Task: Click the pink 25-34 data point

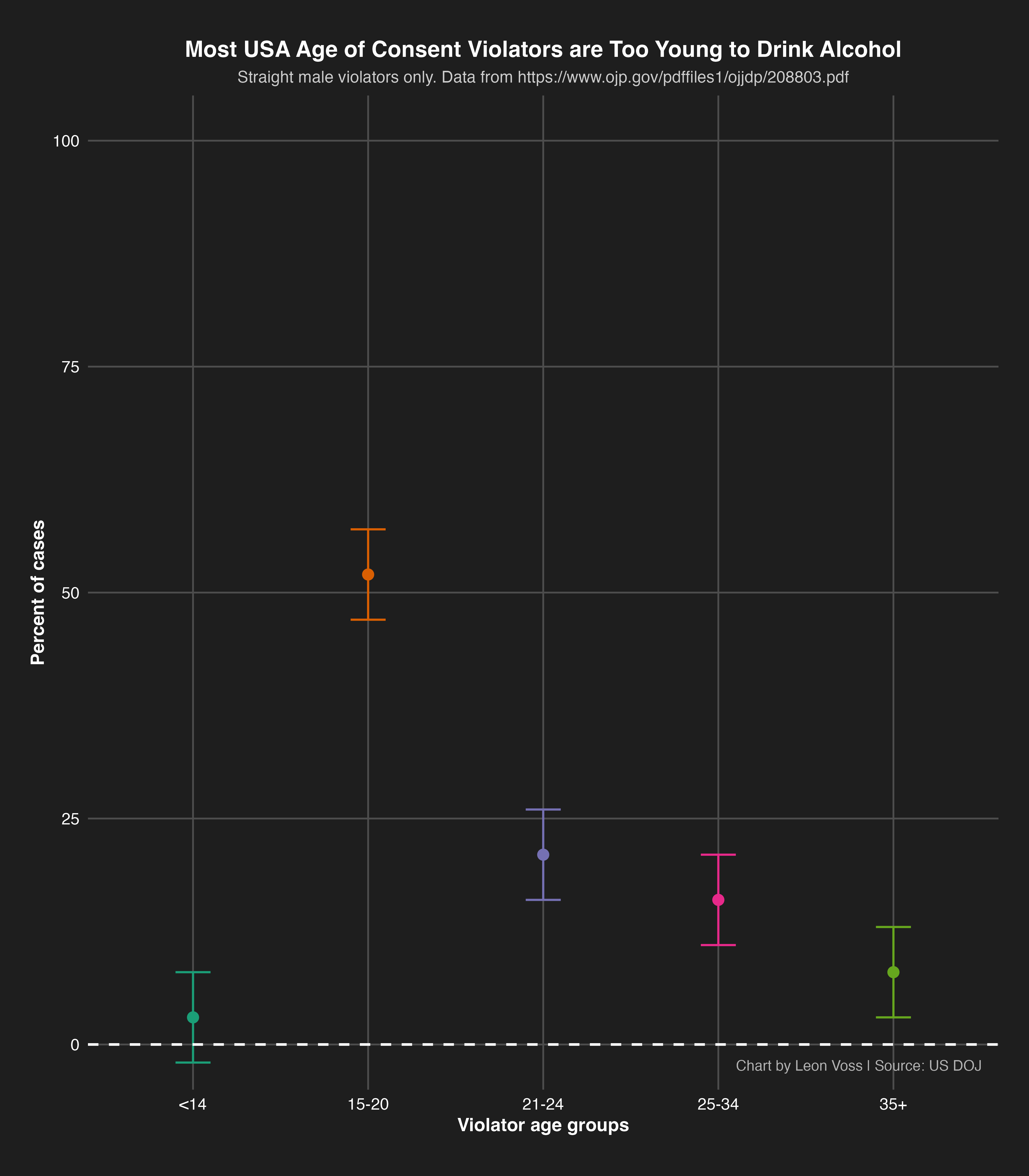Action: (718, 900)
